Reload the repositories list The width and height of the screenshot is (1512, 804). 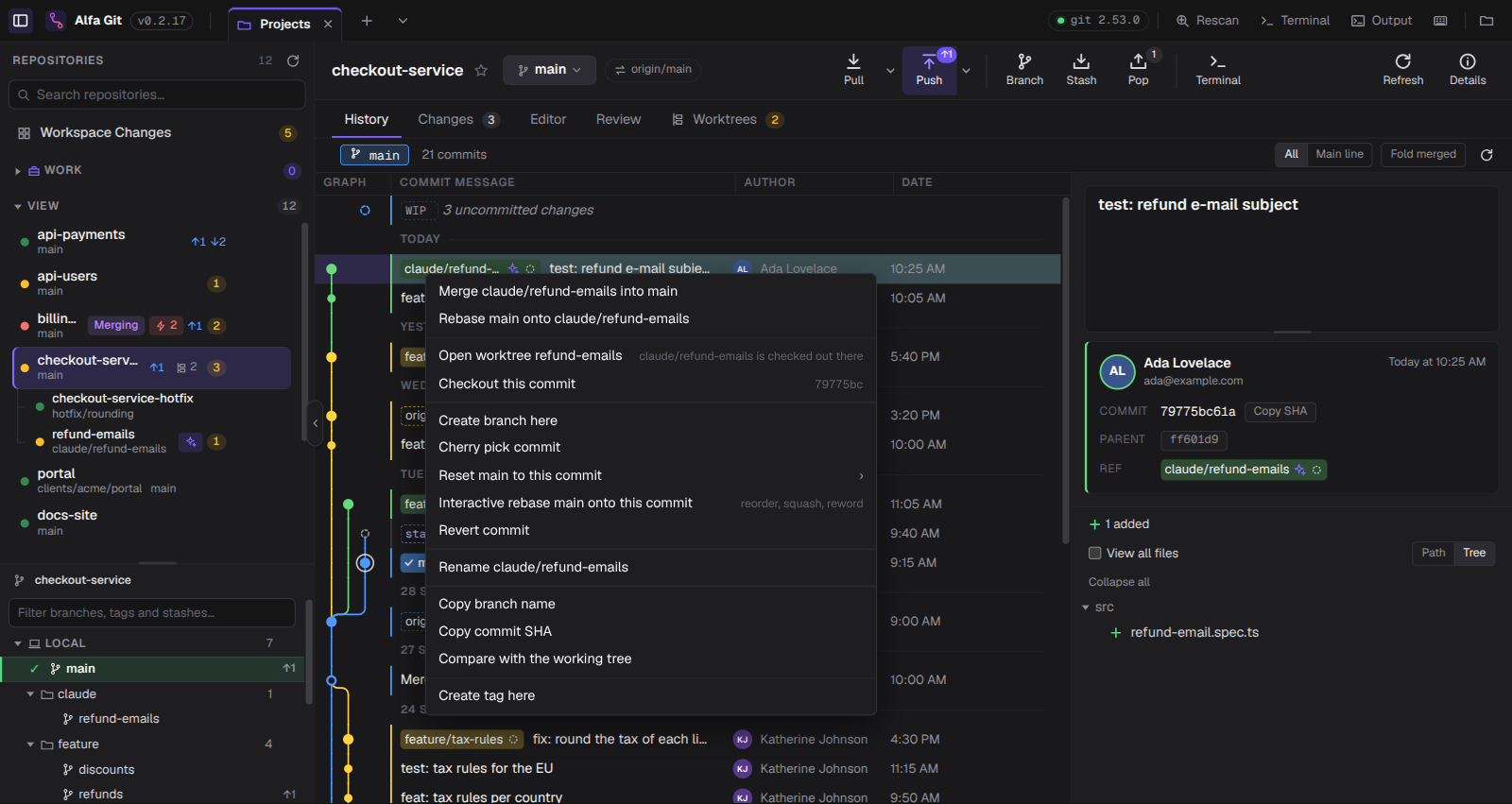293,60
